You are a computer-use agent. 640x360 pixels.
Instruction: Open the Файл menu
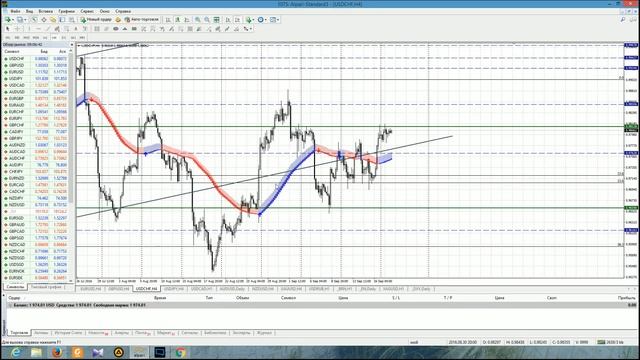coord(15,11)
